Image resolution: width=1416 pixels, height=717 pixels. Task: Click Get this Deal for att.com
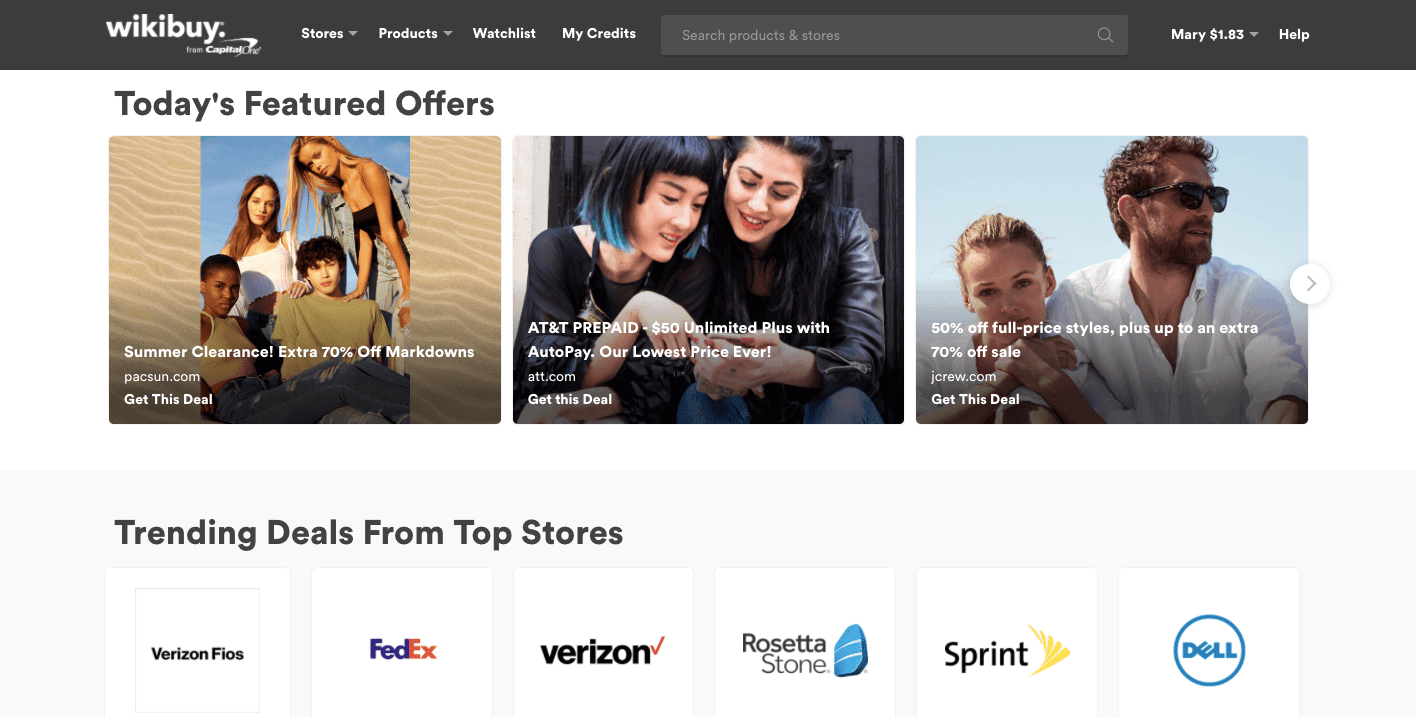(570, 399)
